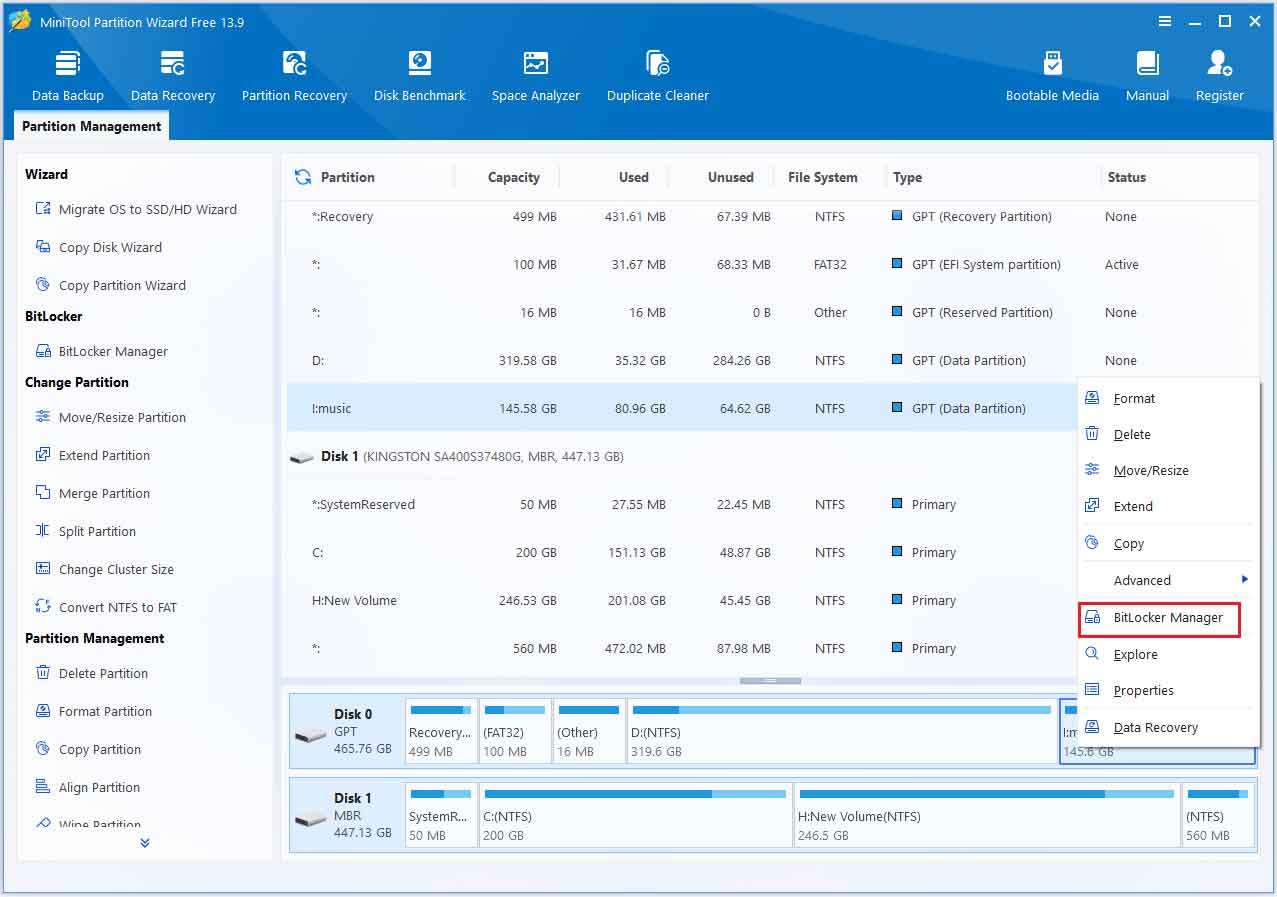Select Change Cluster Size
The height and width of the screenshot is (897, 1277).
(105, 569)
